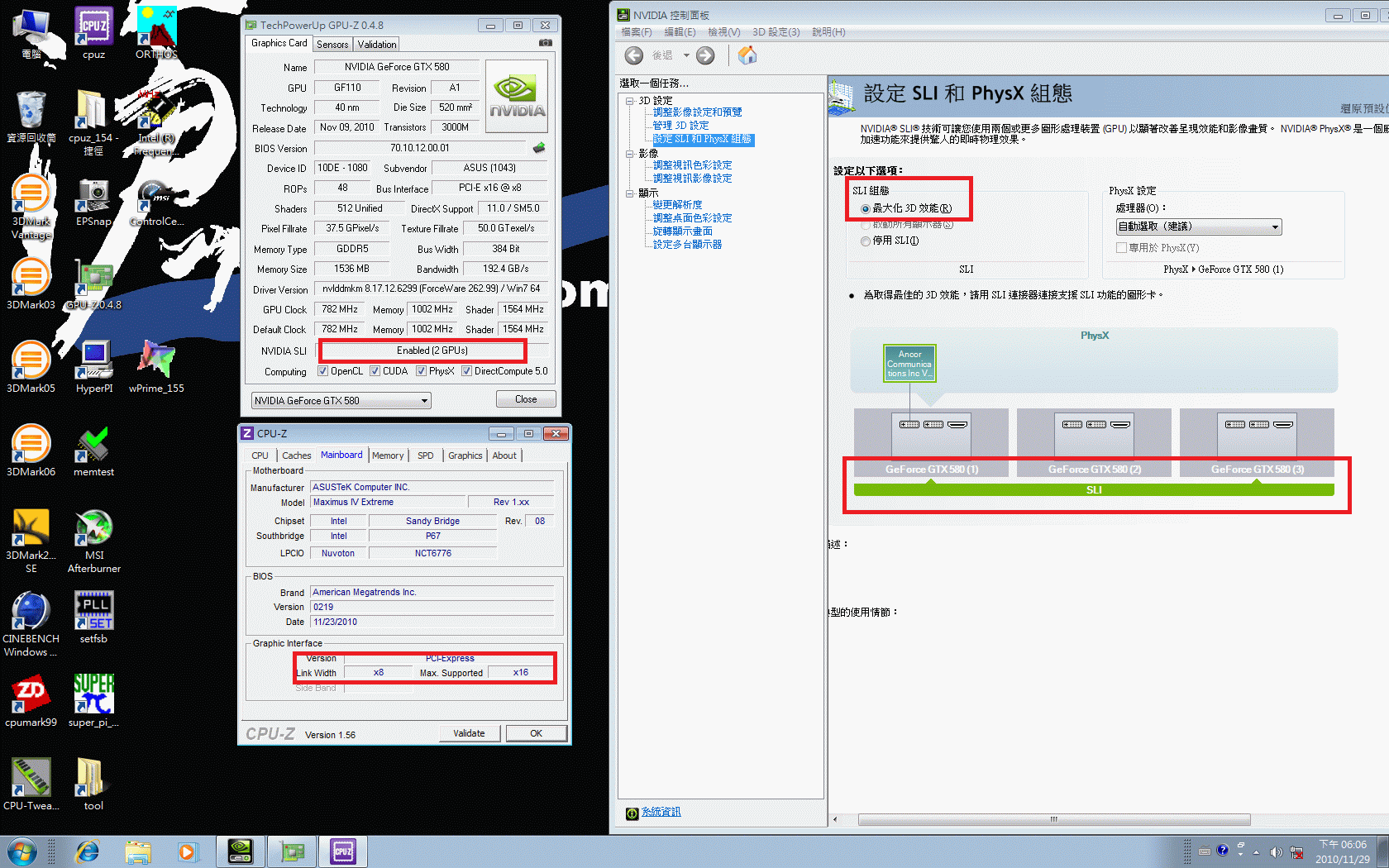Open the GPU-Z 0.4.8 desktop icon

pyautogui.click(x=93, y=284)
